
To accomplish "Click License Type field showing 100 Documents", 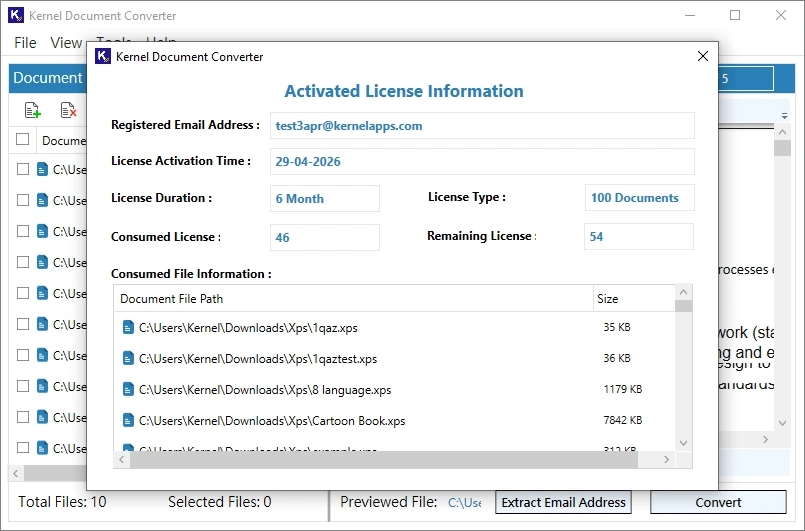I will click(x=640, y=198).
